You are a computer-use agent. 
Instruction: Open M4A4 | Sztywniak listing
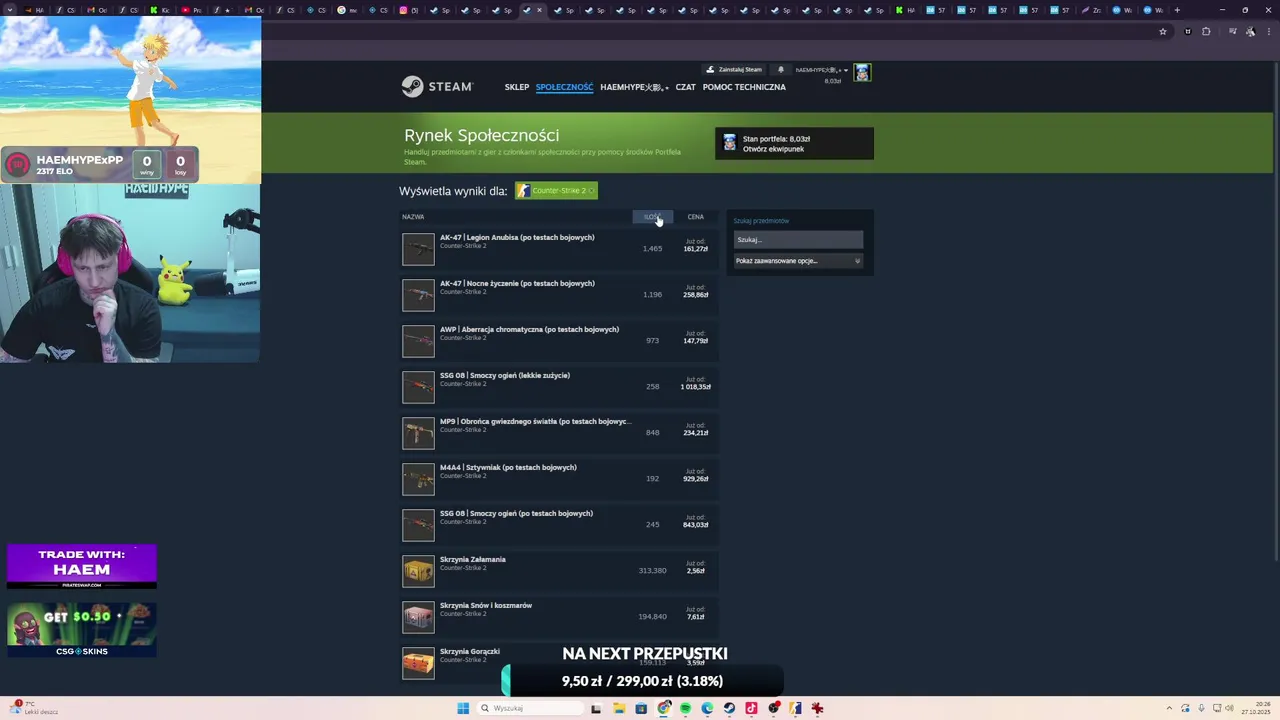tap(560, 479)
